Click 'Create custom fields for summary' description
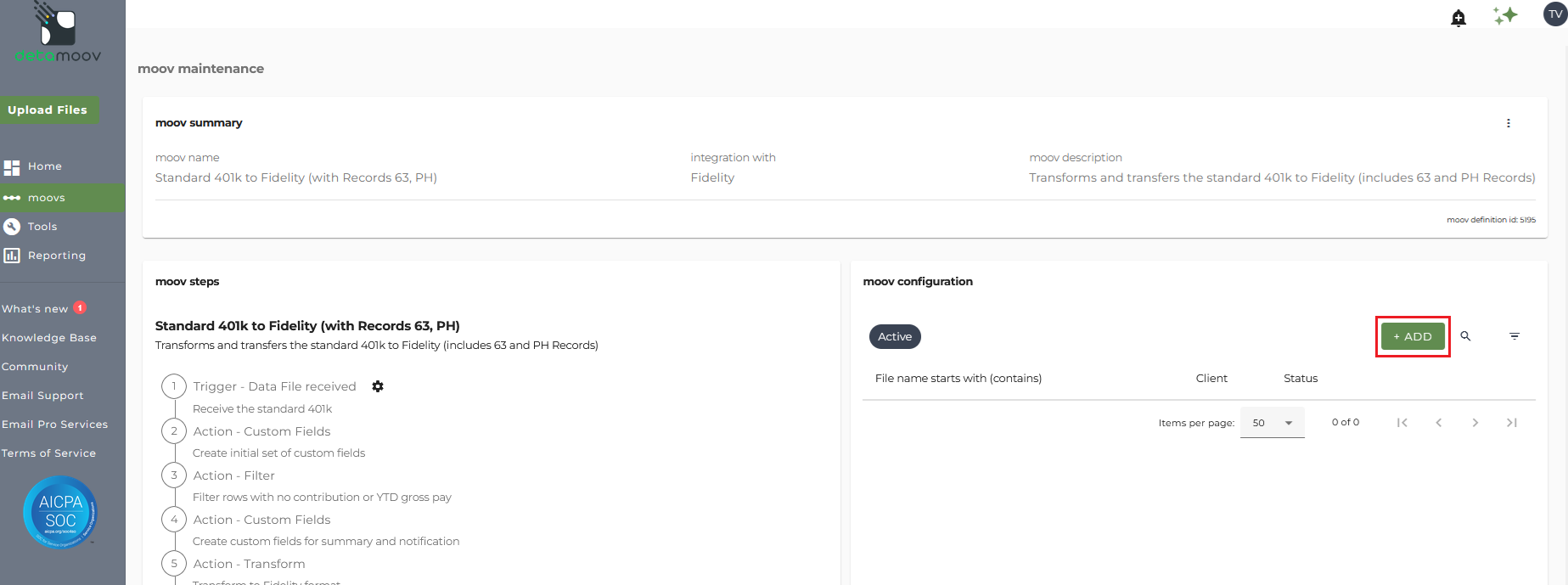This screenshot has height=585, width=1568. (x=326, y=542)
